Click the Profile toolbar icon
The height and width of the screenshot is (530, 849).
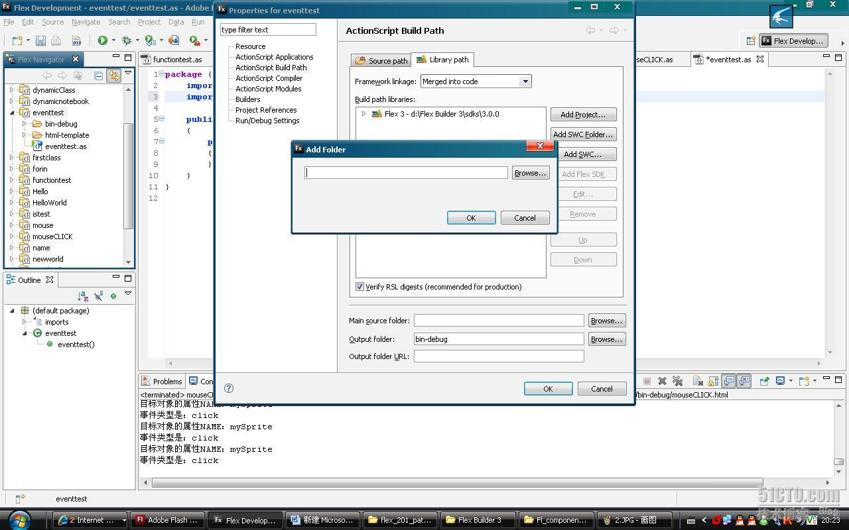click(x=150, y=40)
